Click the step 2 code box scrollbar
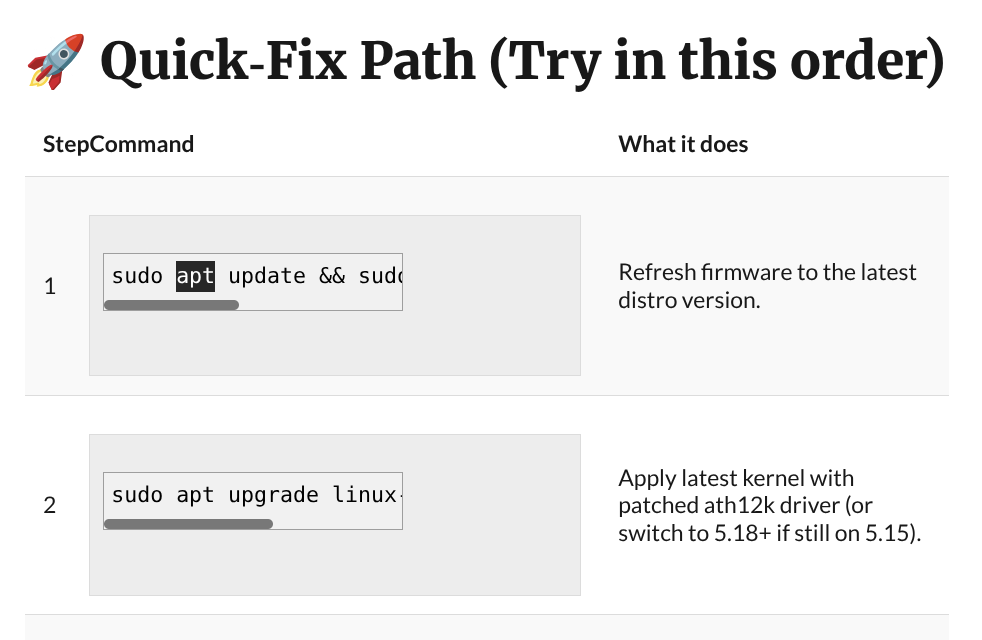This screenshot has height=640, width=982. (188, 523)
